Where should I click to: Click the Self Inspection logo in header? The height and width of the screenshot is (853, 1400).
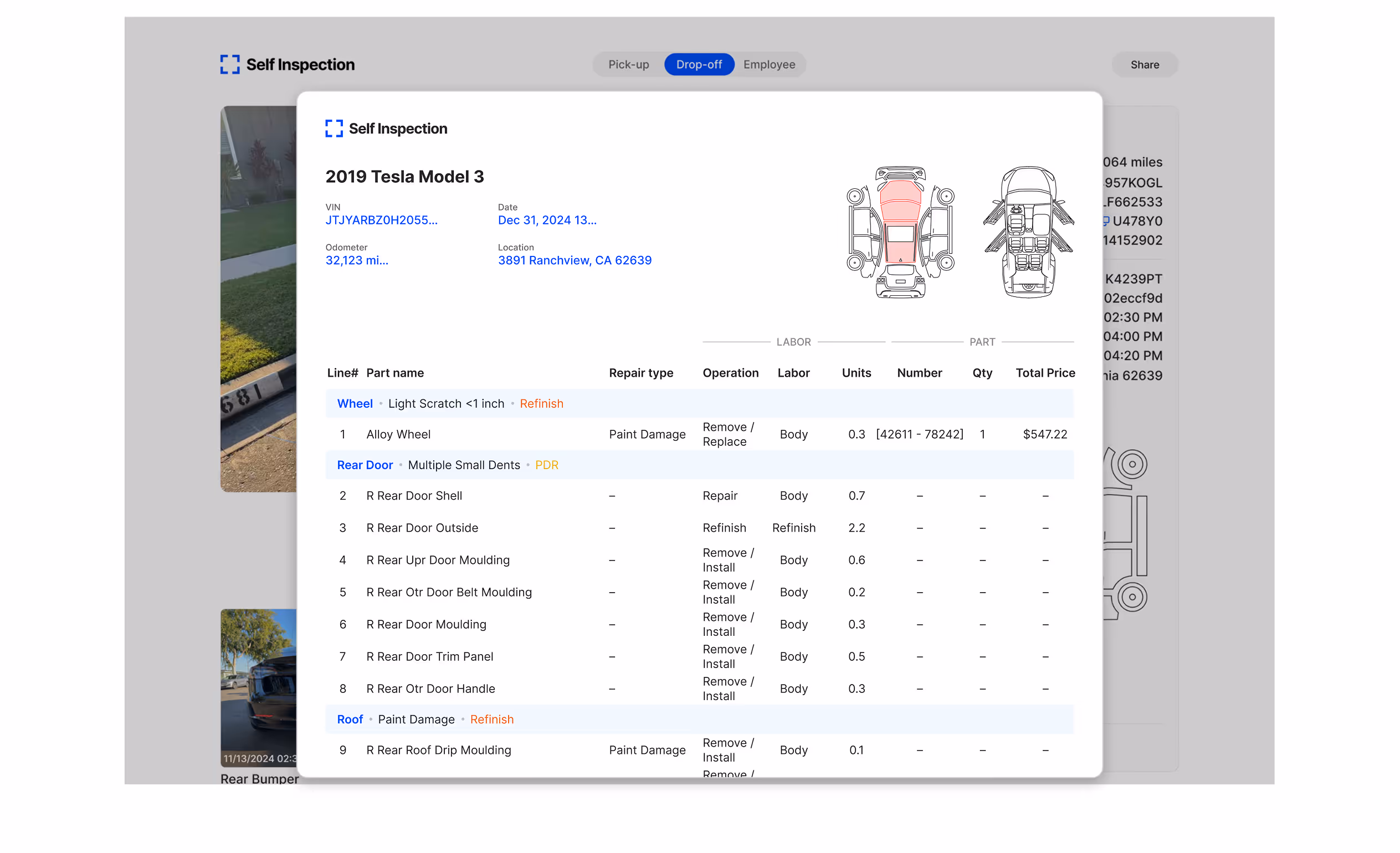[x=287, y=65]
